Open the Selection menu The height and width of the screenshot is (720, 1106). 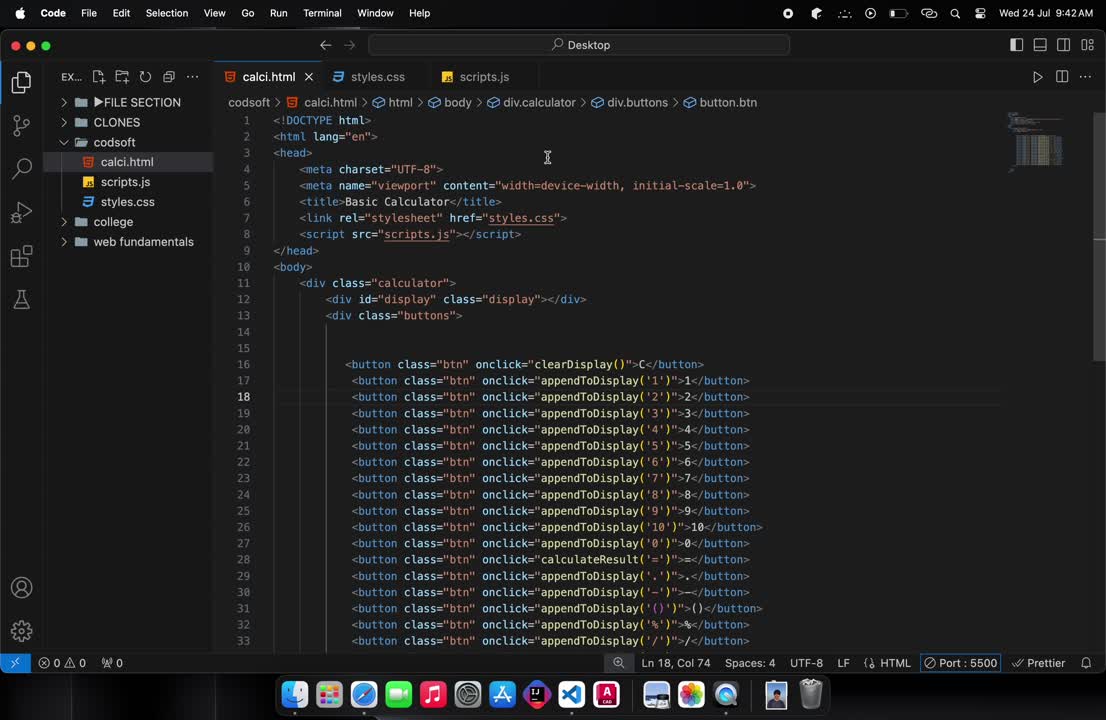tap(166, 13)
